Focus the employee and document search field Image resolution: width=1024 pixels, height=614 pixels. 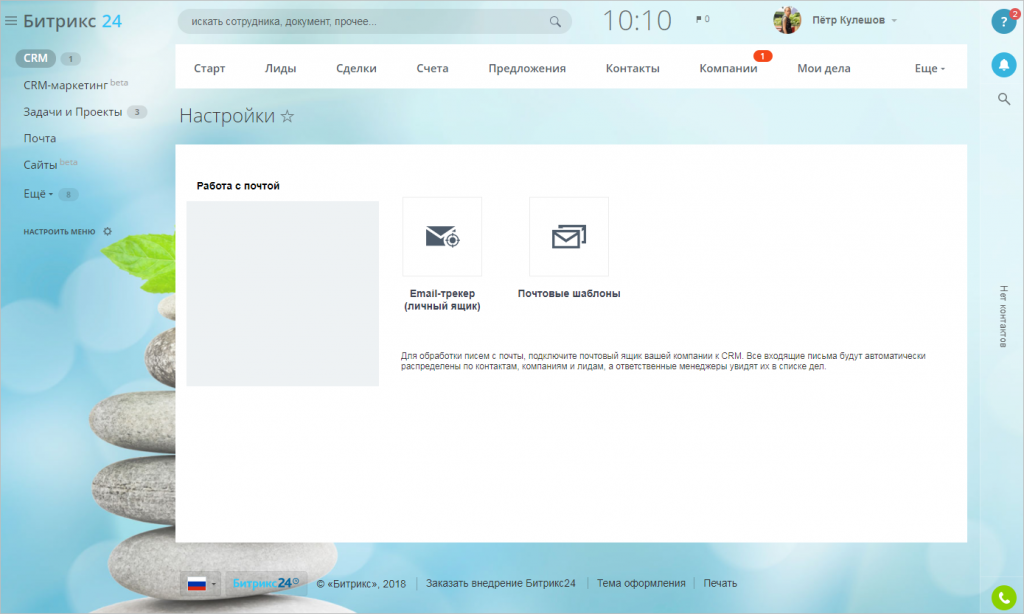[374, 22]
